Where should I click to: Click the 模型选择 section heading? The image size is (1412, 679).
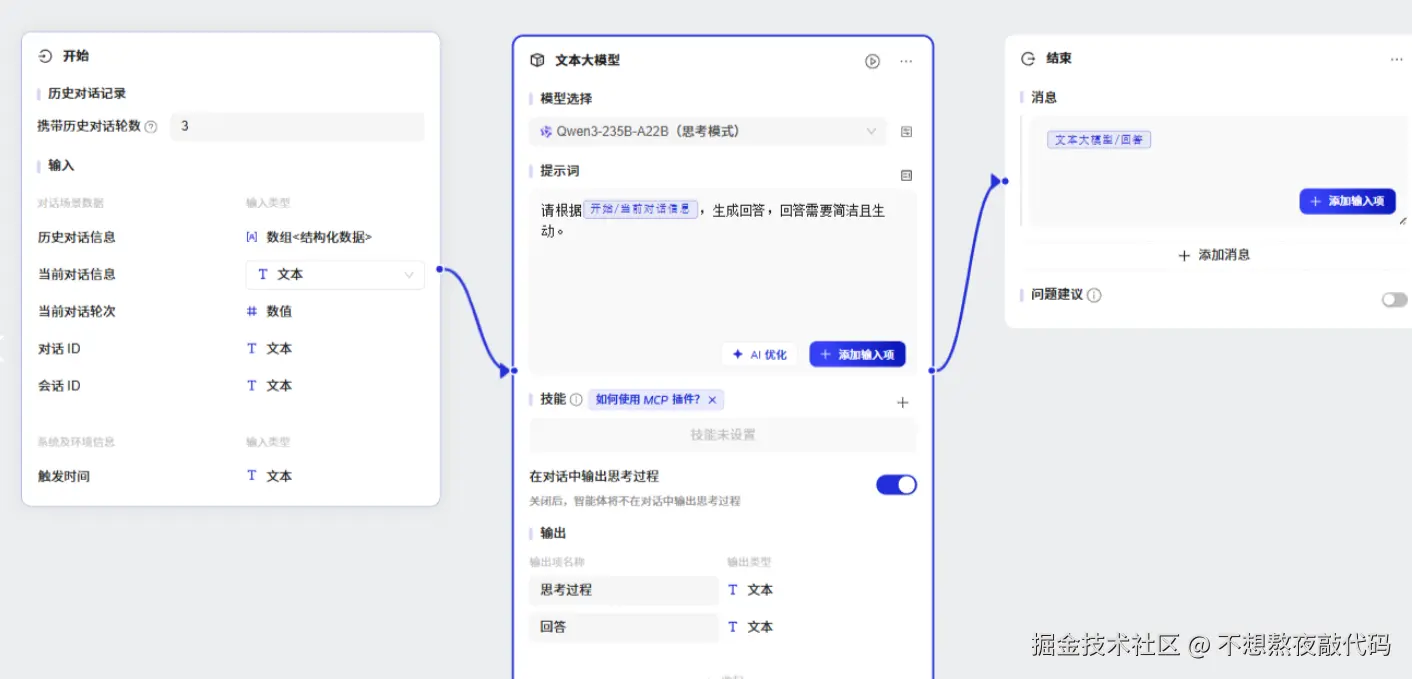[566, 99]
